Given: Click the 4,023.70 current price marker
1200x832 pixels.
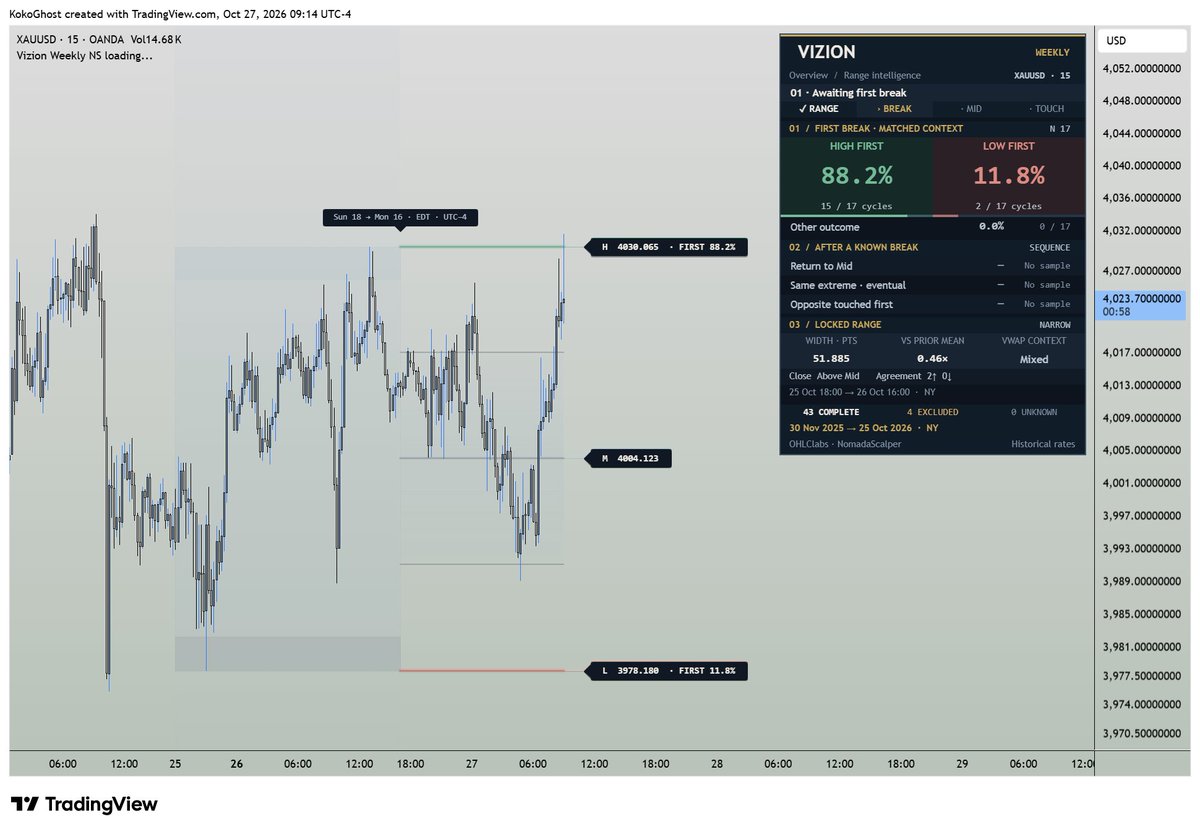Looking at the screenshot, I should (x=1141, y=305).
